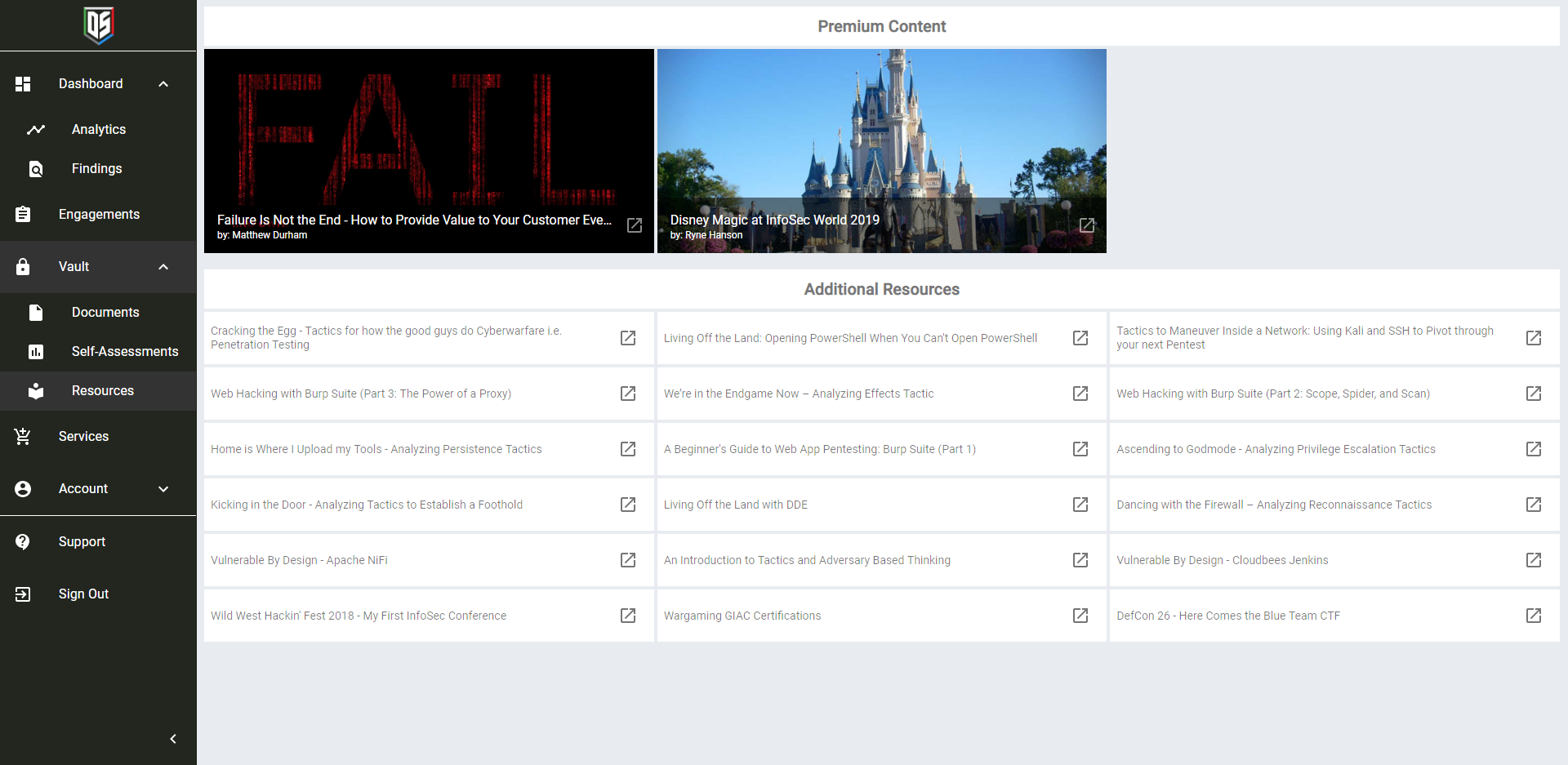Image resolution: width=1568 pixels, height=765 pixels.
Task: Click the Self-Assessments chart icon
Action: tap(36, 352)
